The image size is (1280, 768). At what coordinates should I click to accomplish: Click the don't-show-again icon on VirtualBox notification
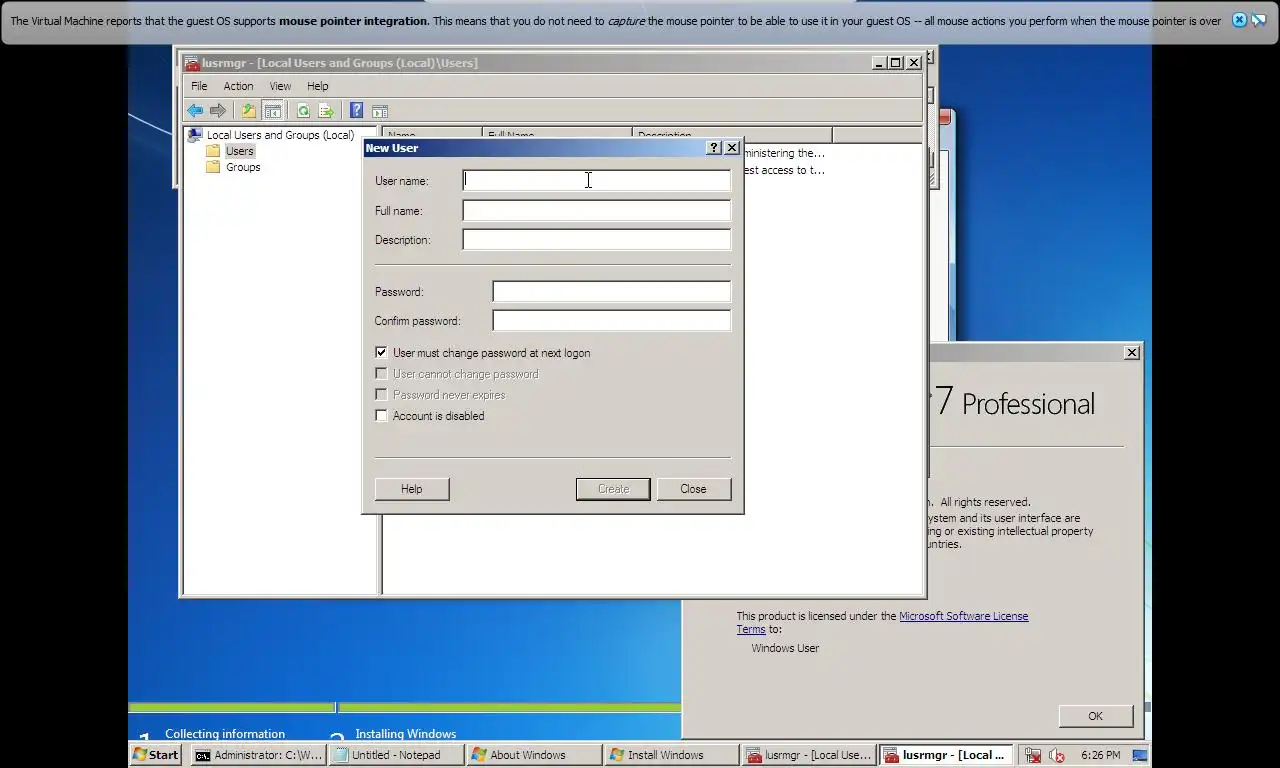pyautogui.click(x=1259, y=20)
